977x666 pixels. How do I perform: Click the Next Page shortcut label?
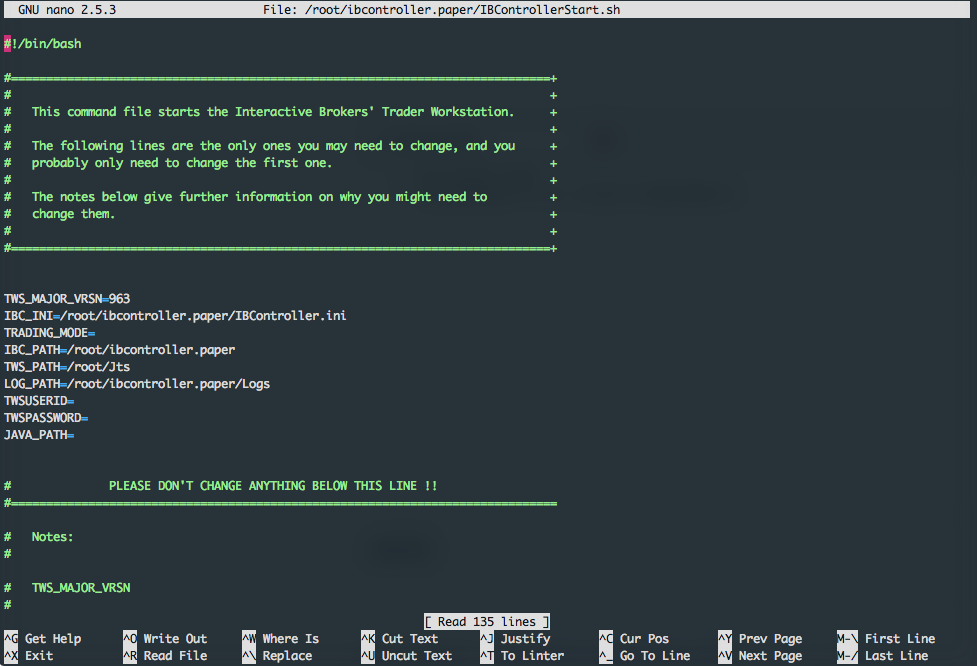coord(770,655)
